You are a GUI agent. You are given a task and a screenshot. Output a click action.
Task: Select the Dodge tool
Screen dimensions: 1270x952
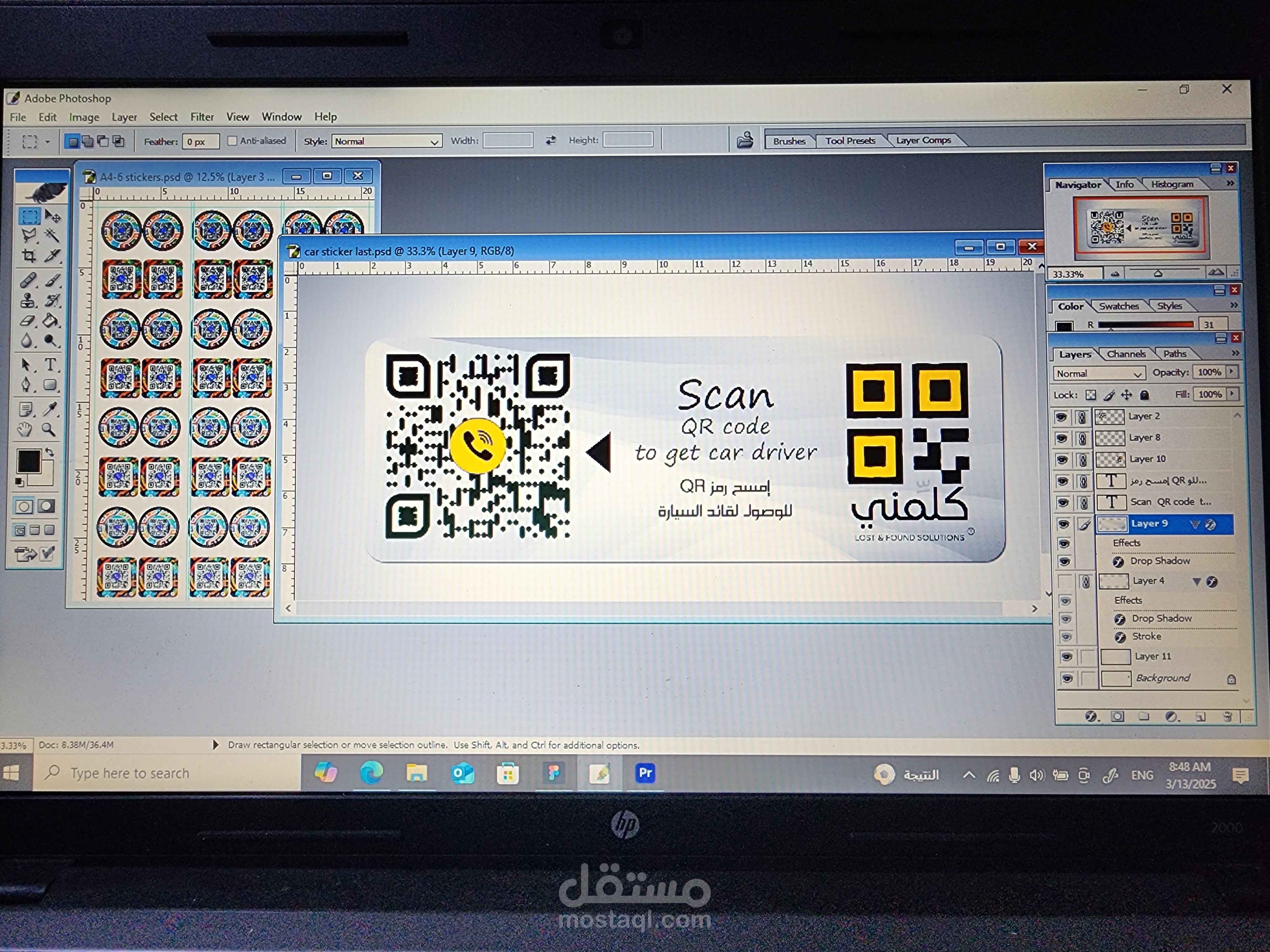(x=52, y=341)
